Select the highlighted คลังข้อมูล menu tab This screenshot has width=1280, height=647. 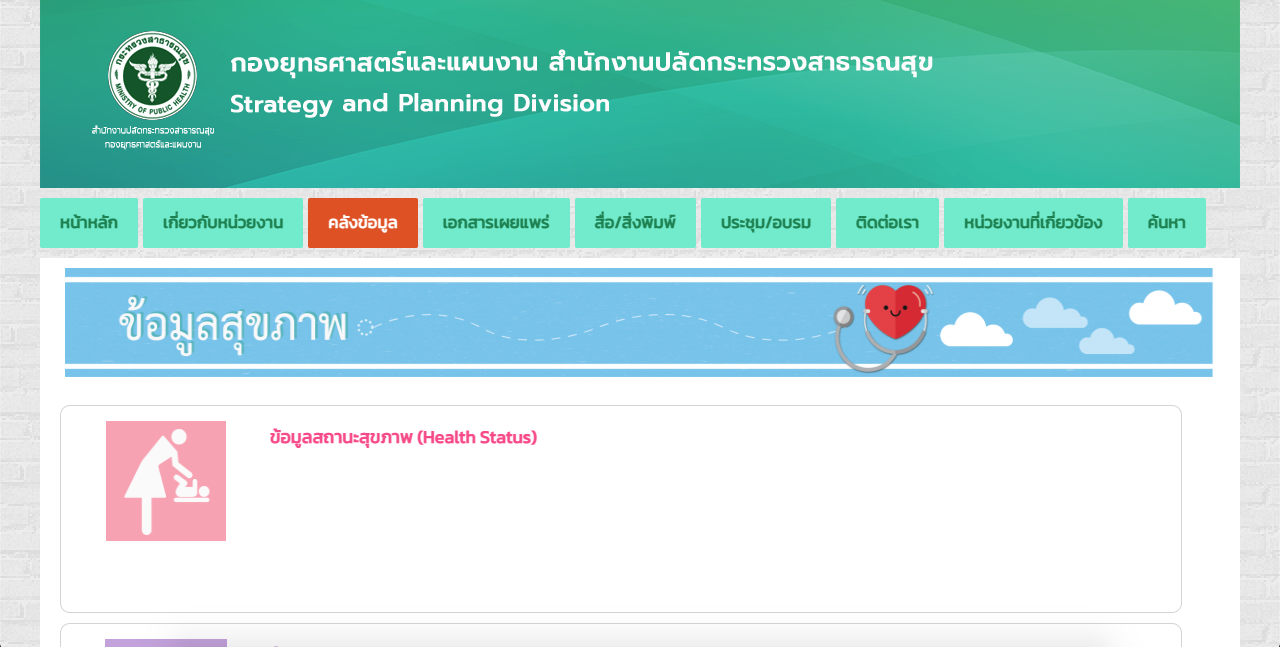(362, 223)
